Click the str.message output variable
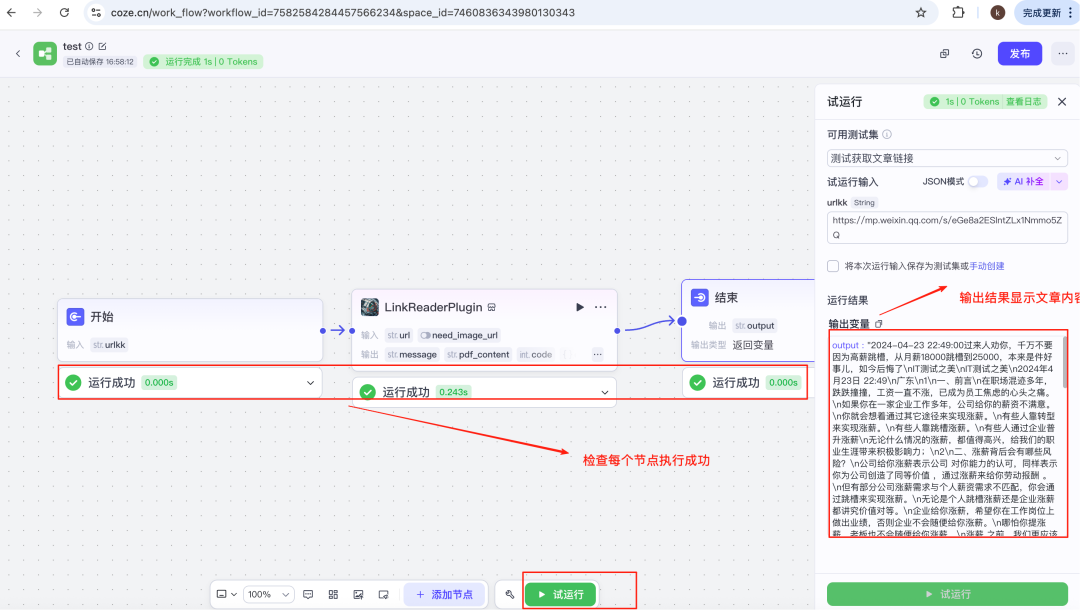1080x610 pixels. click(x=411, y=355)
